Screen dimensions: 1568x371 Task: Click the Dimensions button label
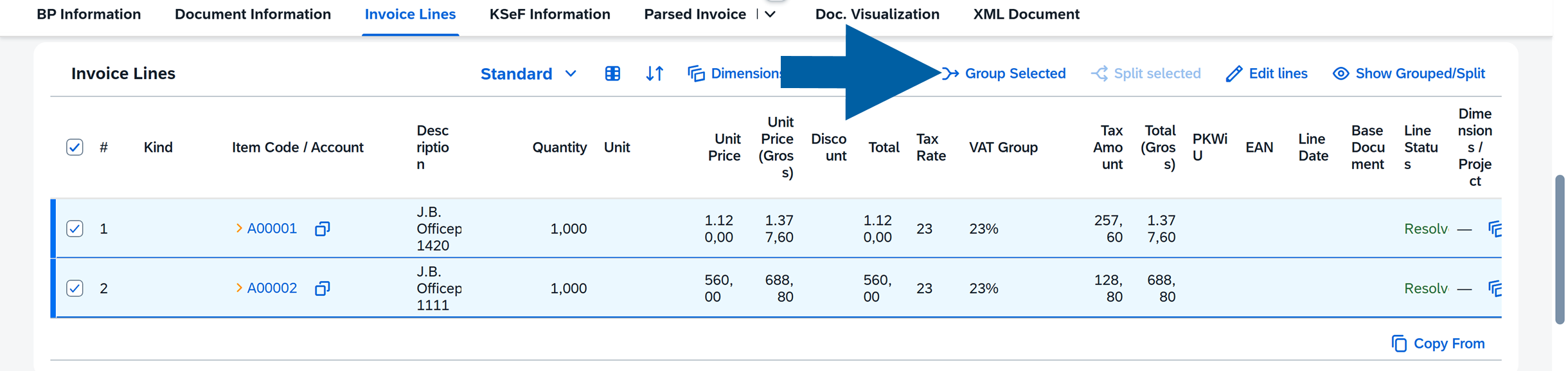coord(745,74)
